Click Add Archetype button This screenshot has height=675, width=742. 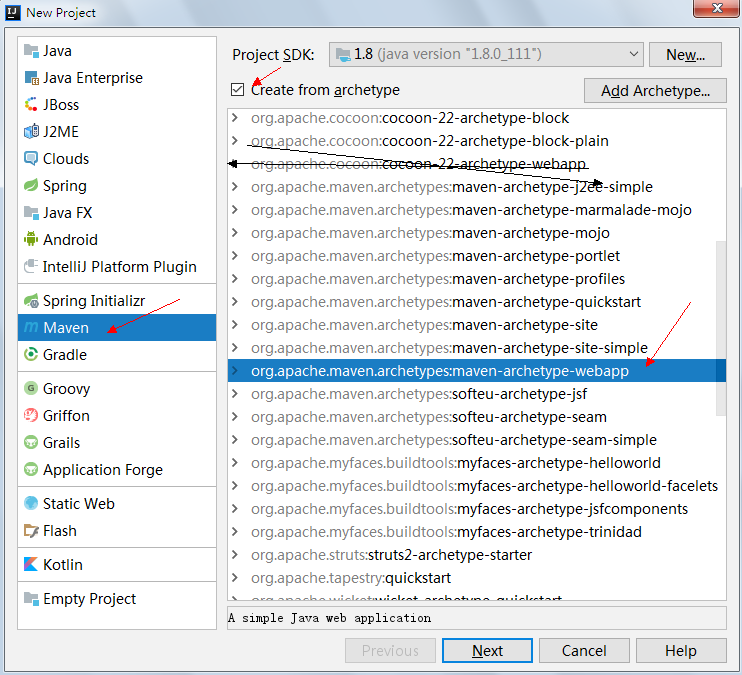coord(655,90)
